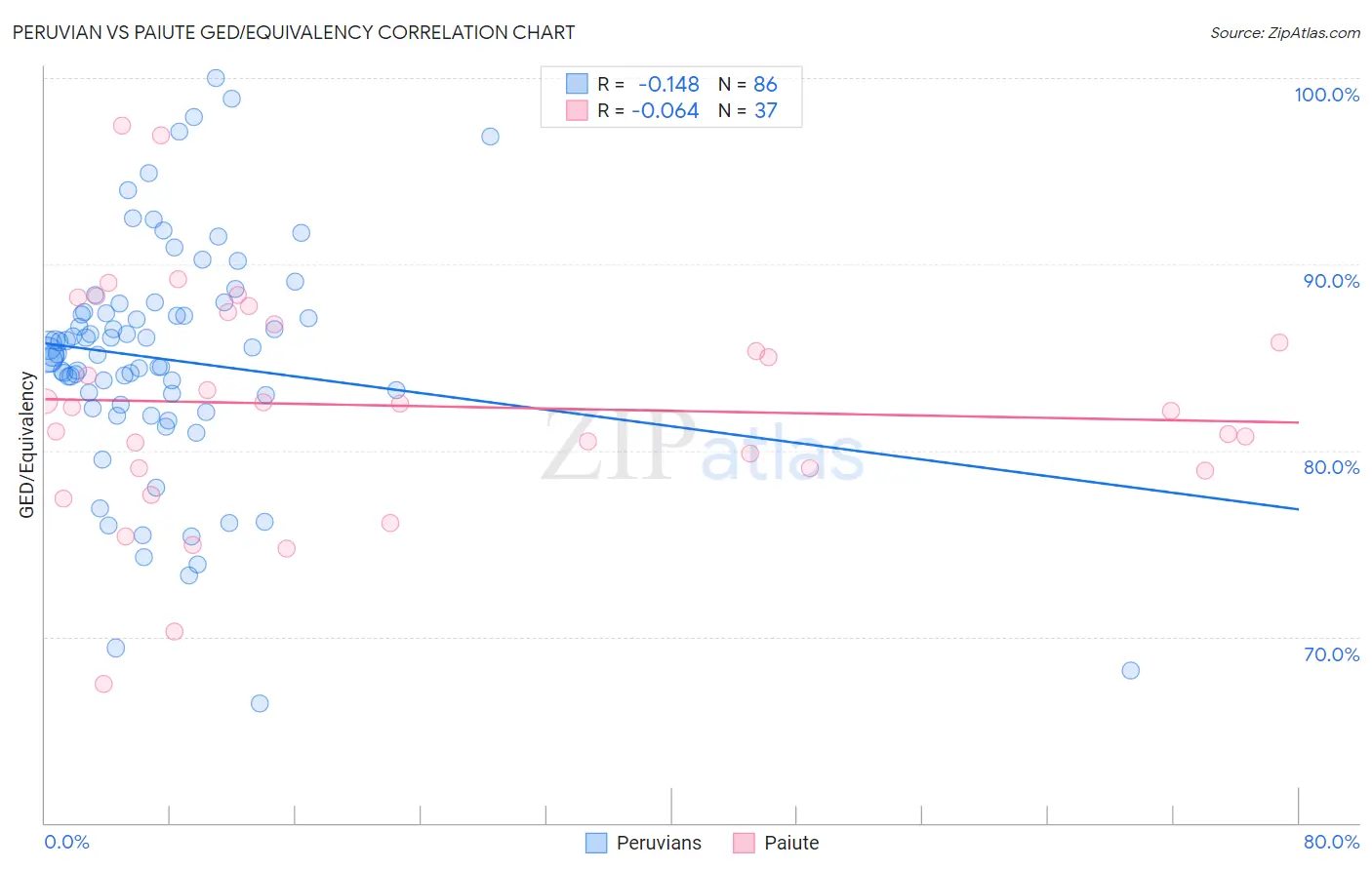The height and width of the screenshot is (870, 1372).
Task: Select the blue Peruvians legend swatch at bottom
Action: point(596,843)
